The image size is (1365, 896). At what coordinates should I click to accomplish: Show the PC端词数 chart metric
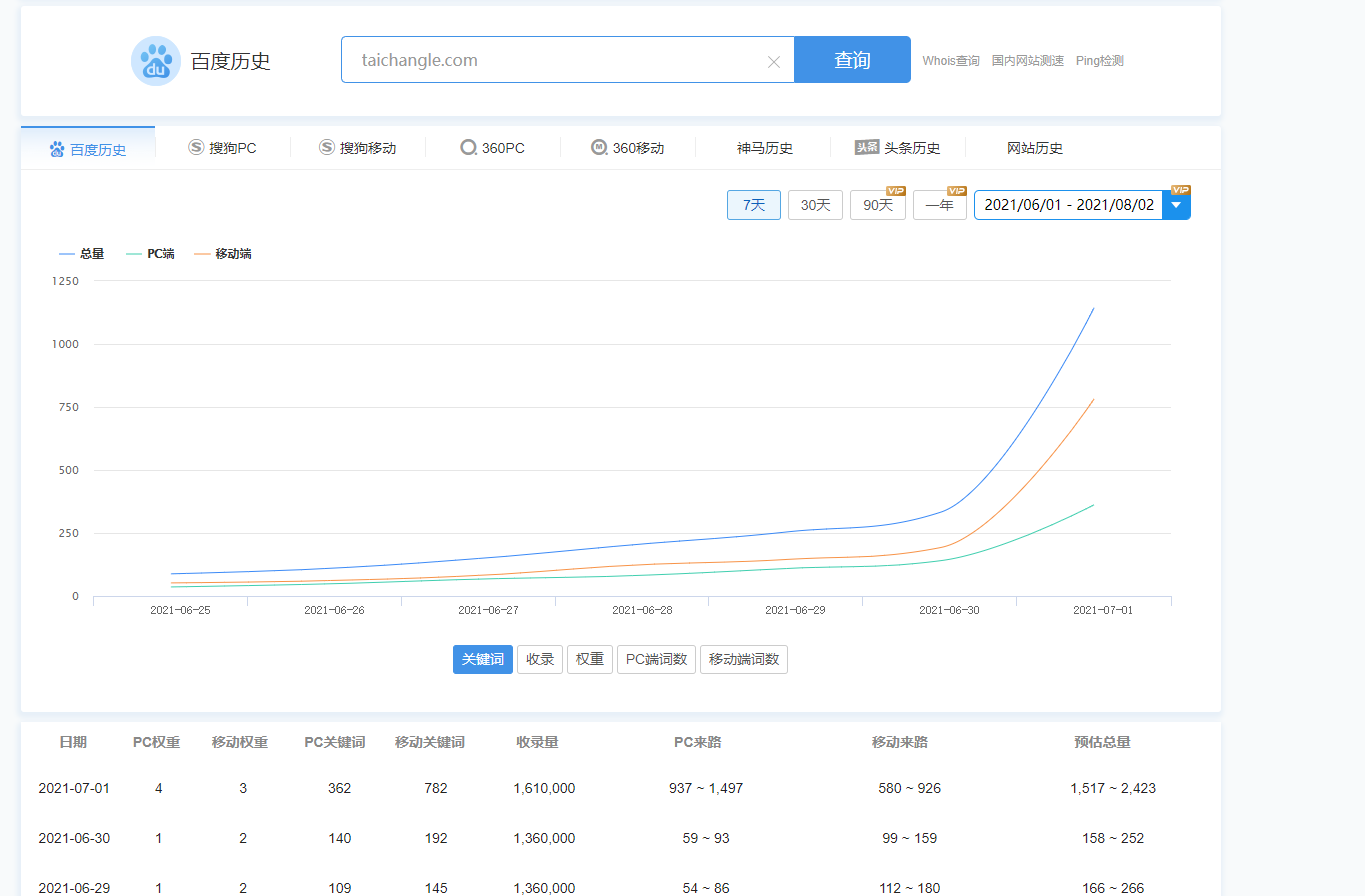tap(656, 660)
